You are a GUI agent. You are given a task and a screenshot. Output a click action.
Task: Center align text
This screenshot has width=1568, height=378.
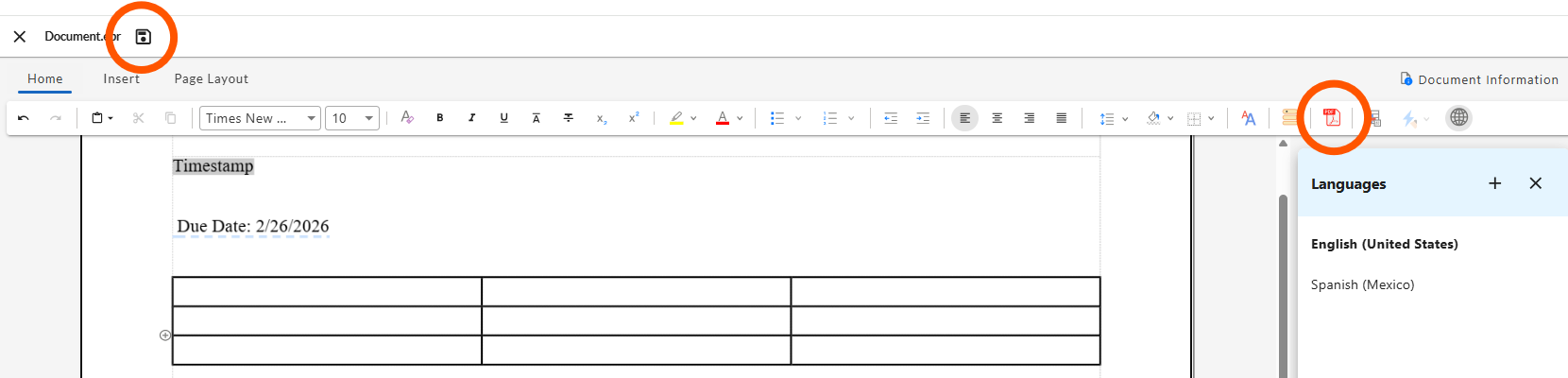coord(997,118)
